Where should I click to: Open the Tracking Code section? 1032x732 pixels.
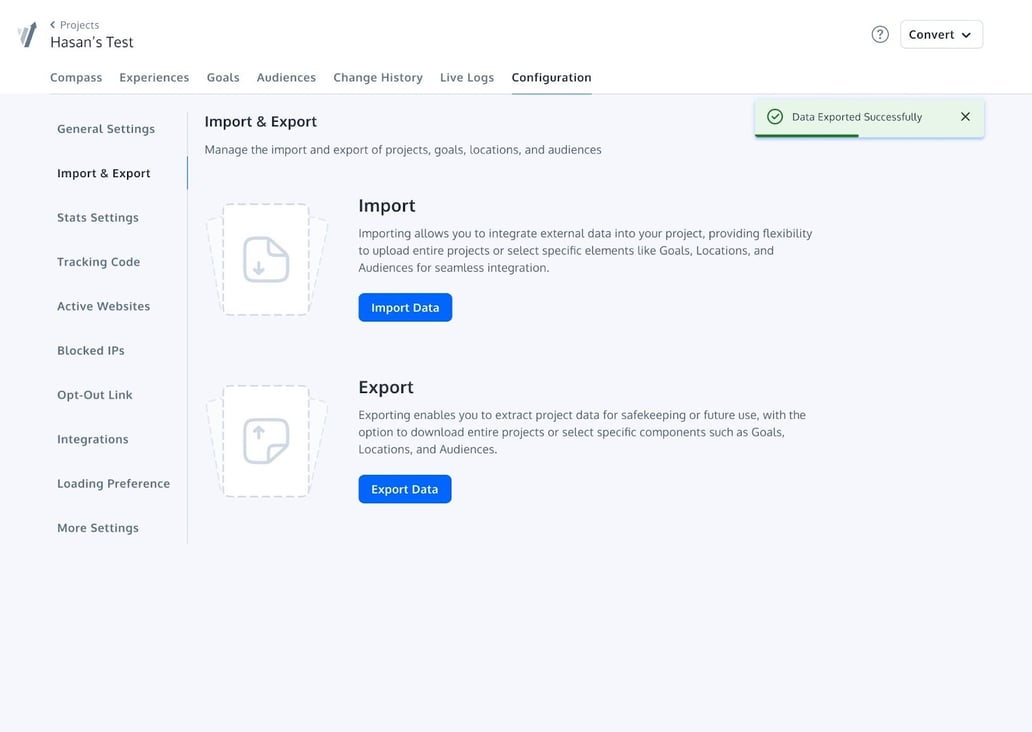click(x=98, y=261)
